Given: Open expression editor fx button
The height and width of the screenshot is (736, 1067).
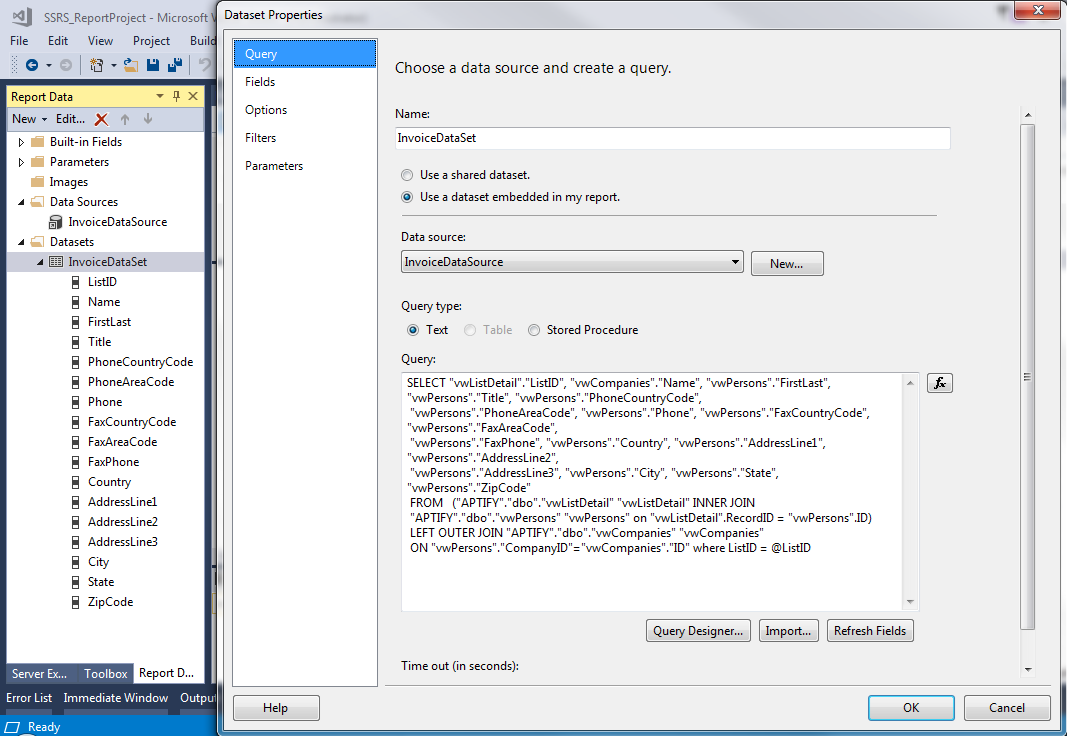Looking at the screenshot, I should coord(939,383).
